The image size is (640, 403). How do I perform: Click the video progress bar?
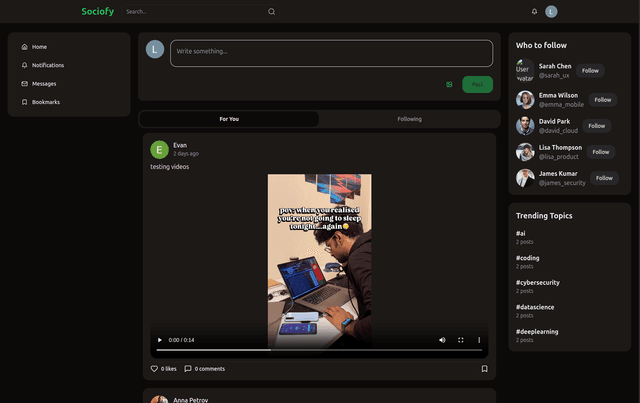(x=320, y=350)
